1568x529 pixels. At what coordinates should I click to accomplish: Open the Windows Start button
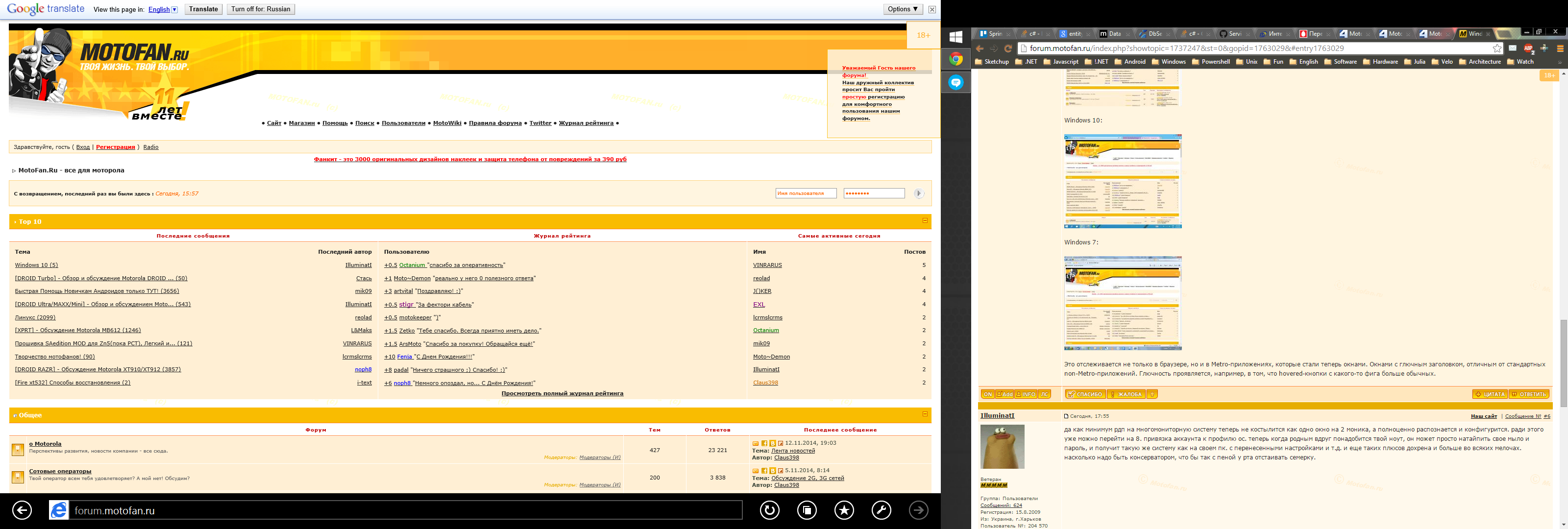click(x=956, y=37)
